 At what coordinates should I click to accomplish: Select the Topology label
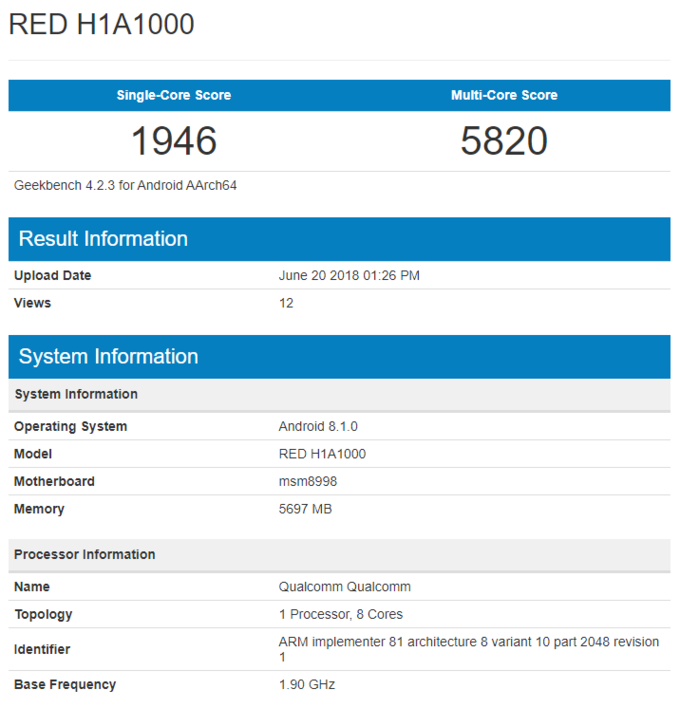pyautogui.click(x=43, y=615)
